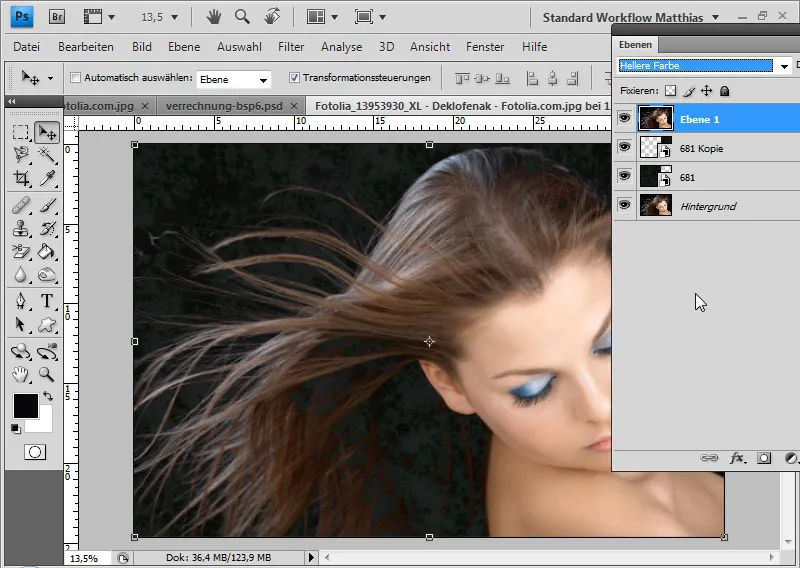Click the foreground color swatch
The height and width of the screenshot is (568, 800).
[26, 406]
